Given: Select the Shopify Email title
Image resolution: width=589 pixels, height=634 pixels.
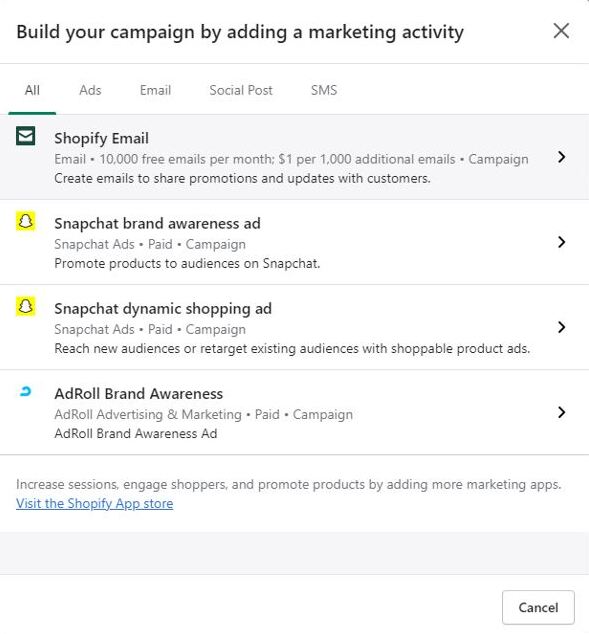Looking at the screenshot, I should click(101, 138).
